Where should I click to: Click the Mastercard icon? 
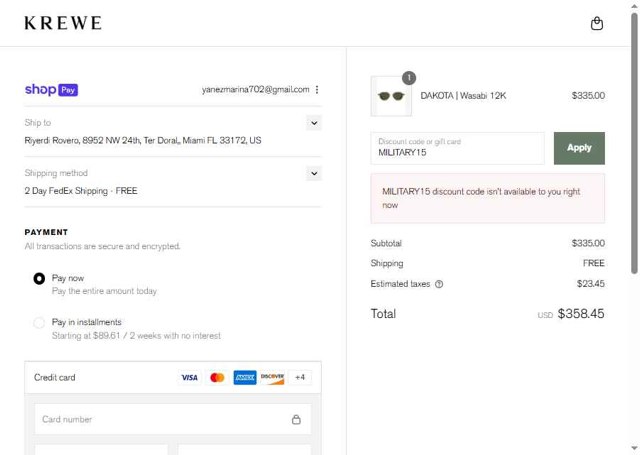pos(217,377)
